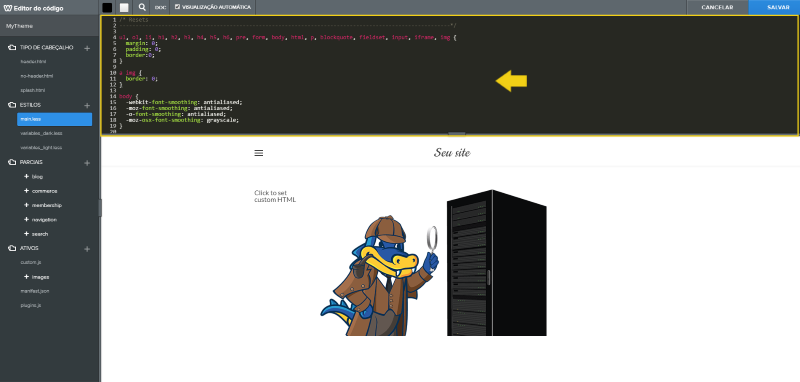The height and width of the screenshot is (382, 800).
Task: Expand the images folder
Action: [27, 277]
